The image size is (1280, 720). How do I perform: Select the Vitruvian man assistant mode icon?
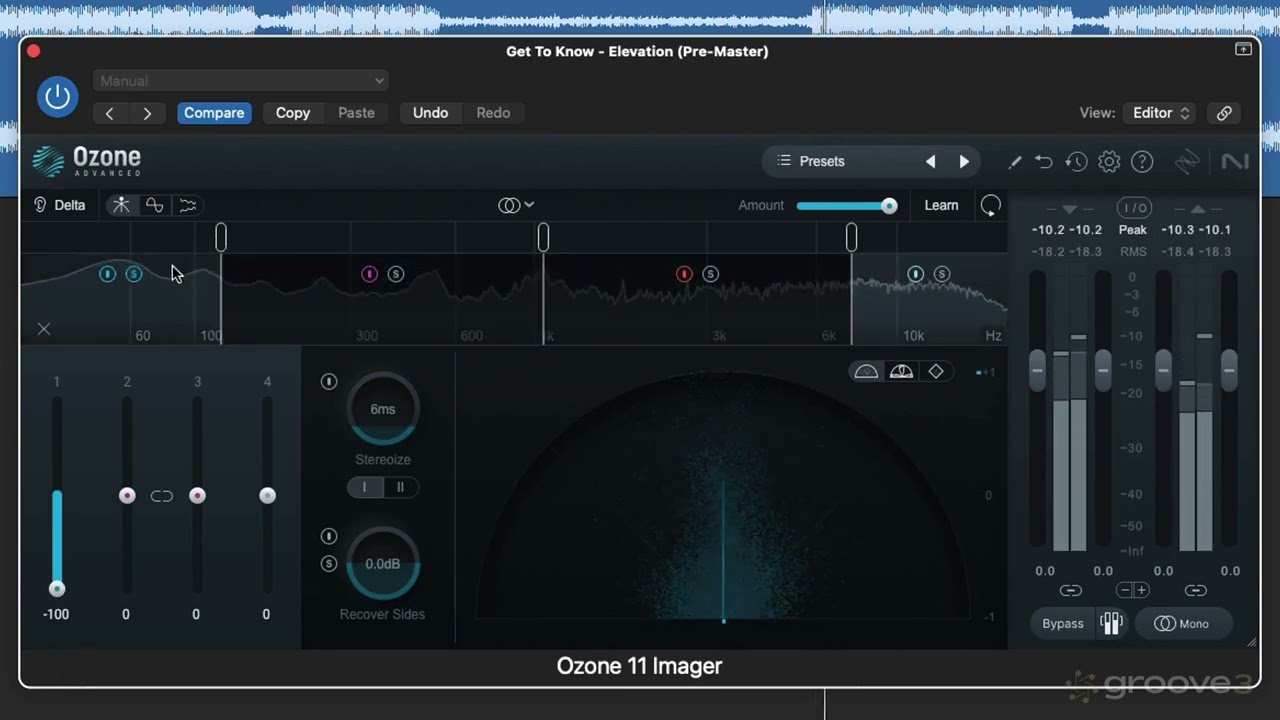click(121, 205)
